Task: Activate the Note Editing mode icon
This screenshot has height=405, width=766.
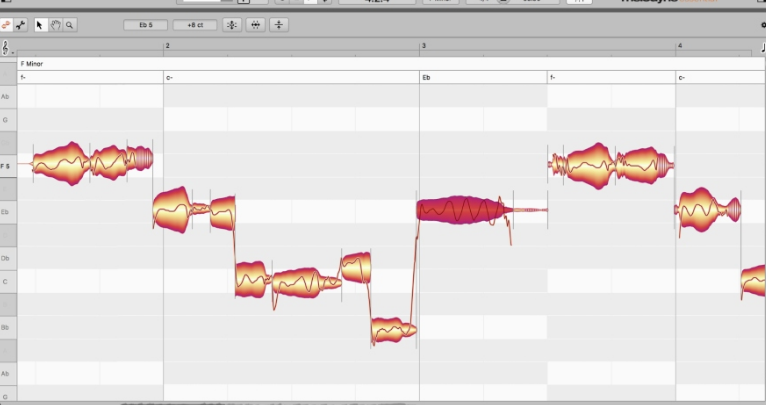Action: pos(5,25)
